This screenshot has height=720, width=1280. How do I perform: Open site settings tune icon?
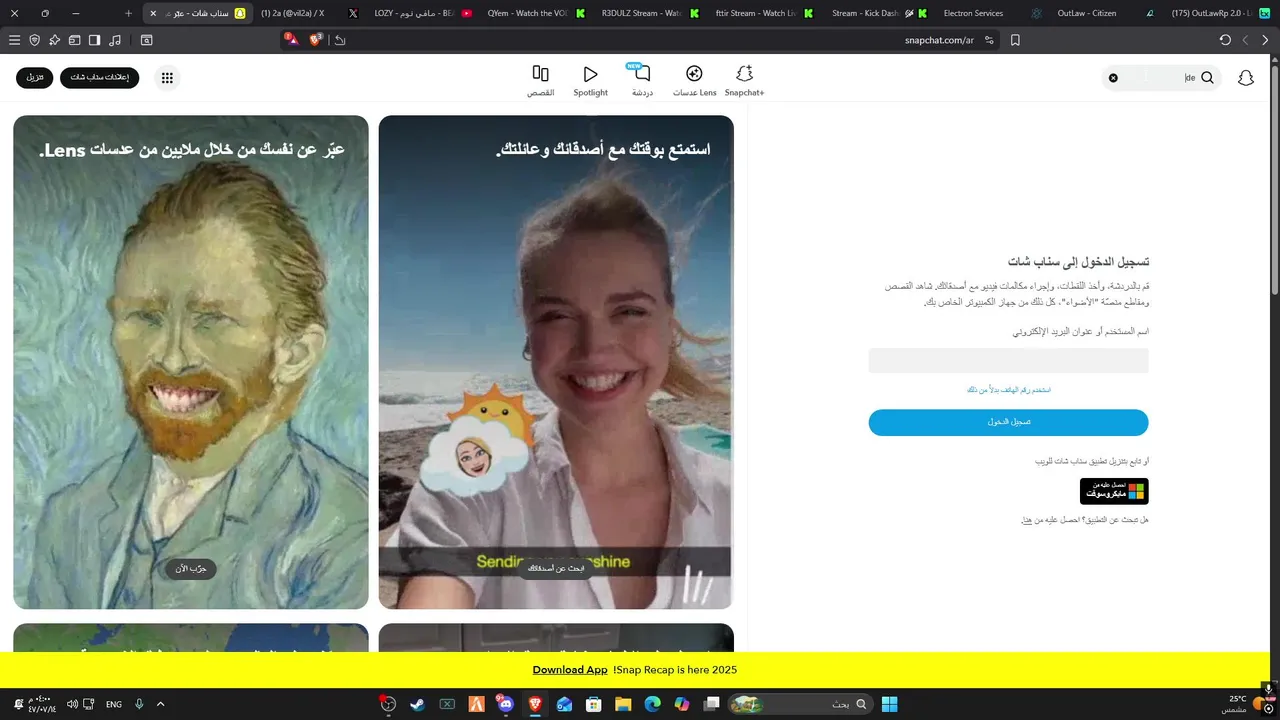point(989,40)
